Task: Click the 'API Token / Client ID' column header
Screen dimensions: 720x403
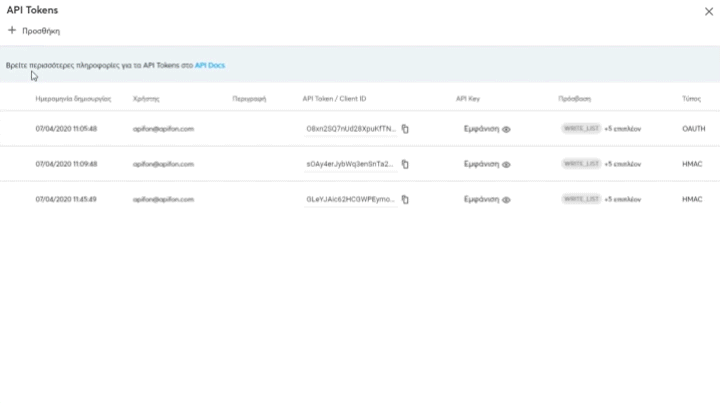Action: (334, 100)
